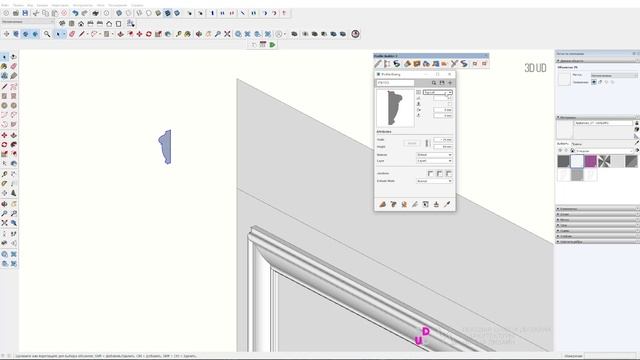Toggle the third icon in Entity Info toggles row
Image resolution: width=640 pixels, height=360 pixels.
(x=606, y=82)
